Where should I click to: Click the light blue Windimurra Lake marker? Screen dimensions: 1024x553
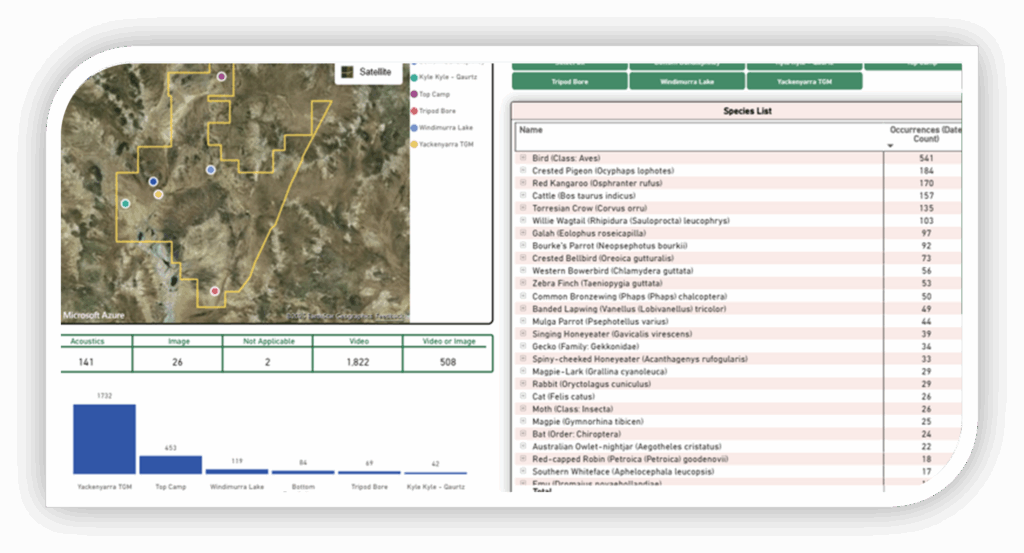[x=211, y=170]
